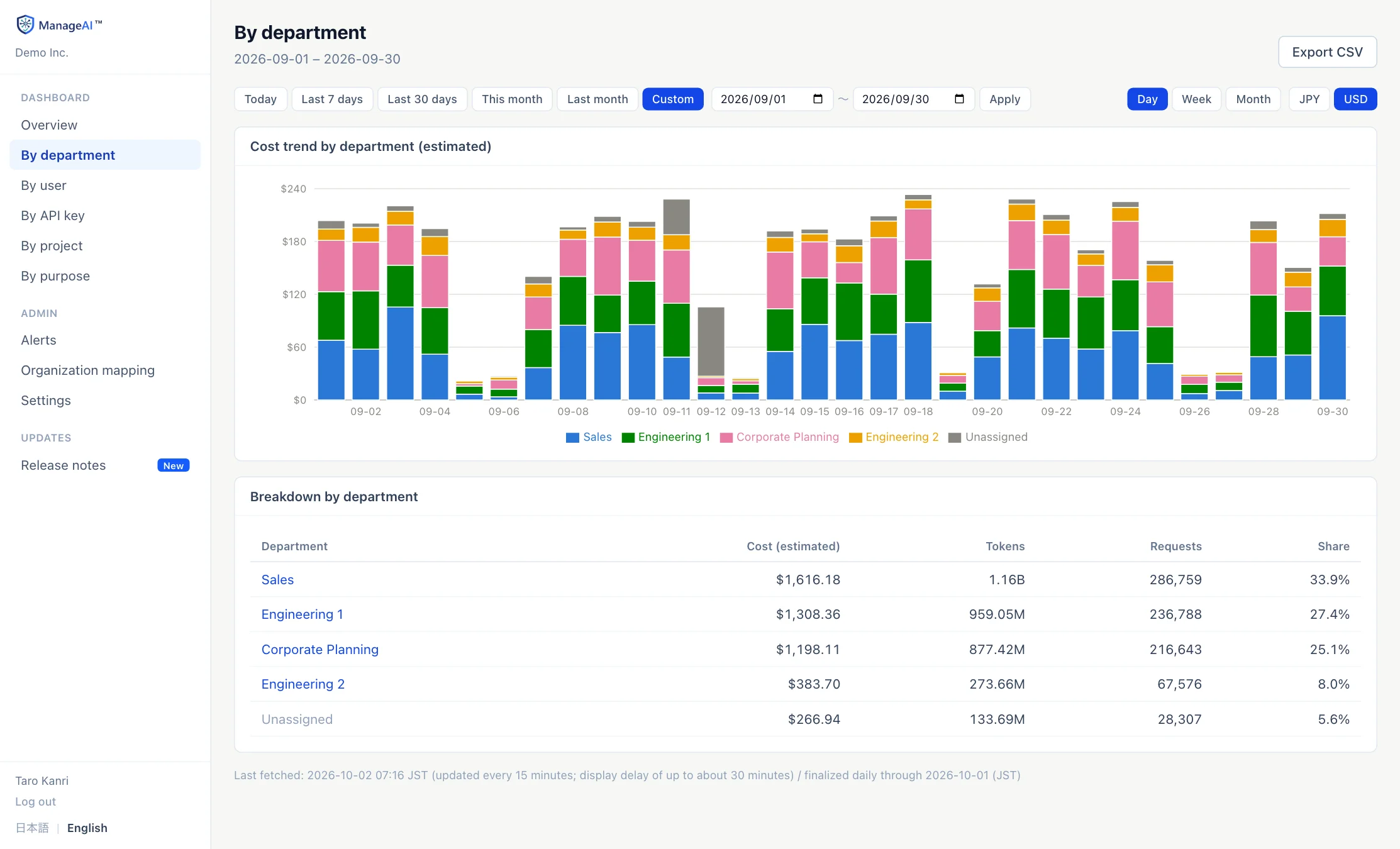1400x849 pixels.
Task: Toggle Unassigned series in legend
Action: click(987, 437)
